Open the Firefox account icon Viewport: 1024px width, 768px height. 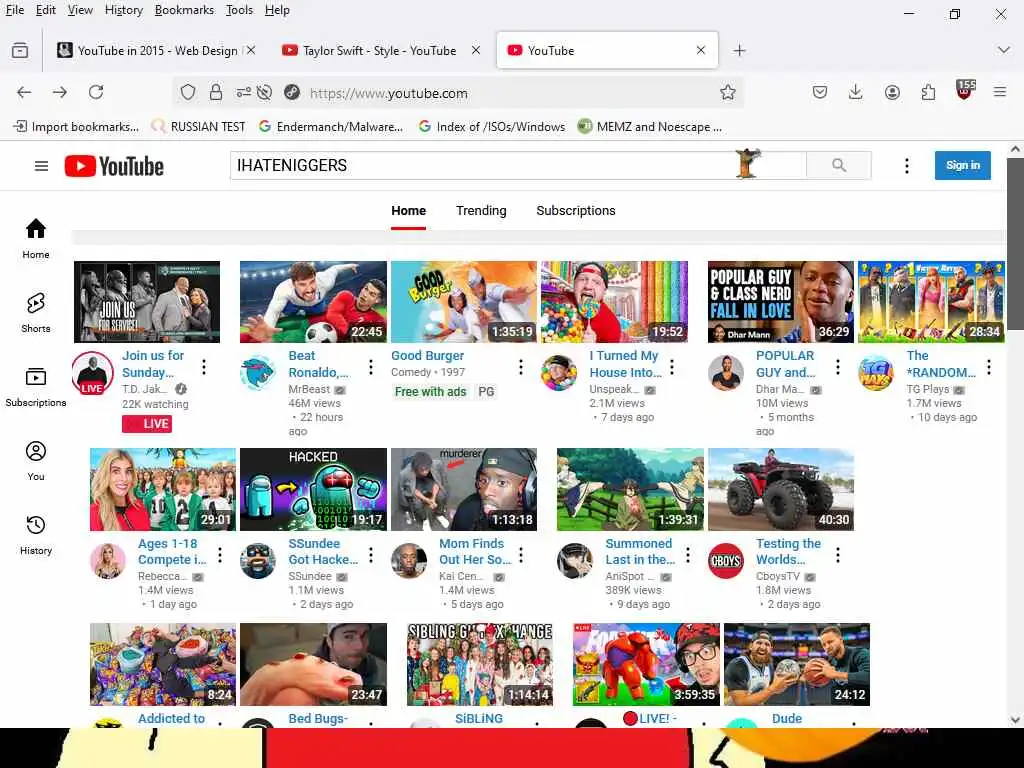[x=892, y=92]
